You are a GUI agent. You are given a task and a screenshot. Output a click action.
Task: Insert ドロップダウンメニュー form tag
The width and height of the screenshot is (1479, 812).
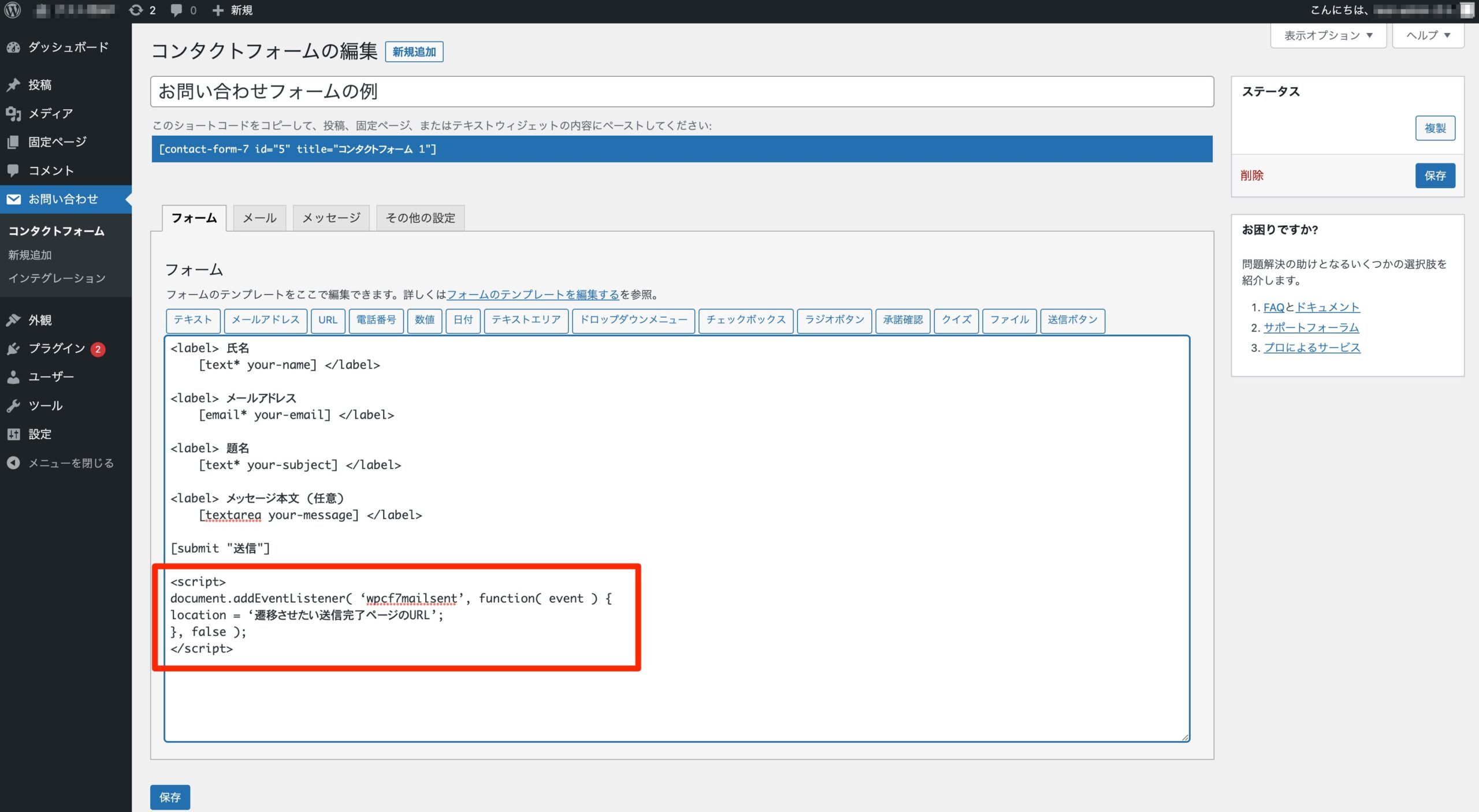pos(633,320)
